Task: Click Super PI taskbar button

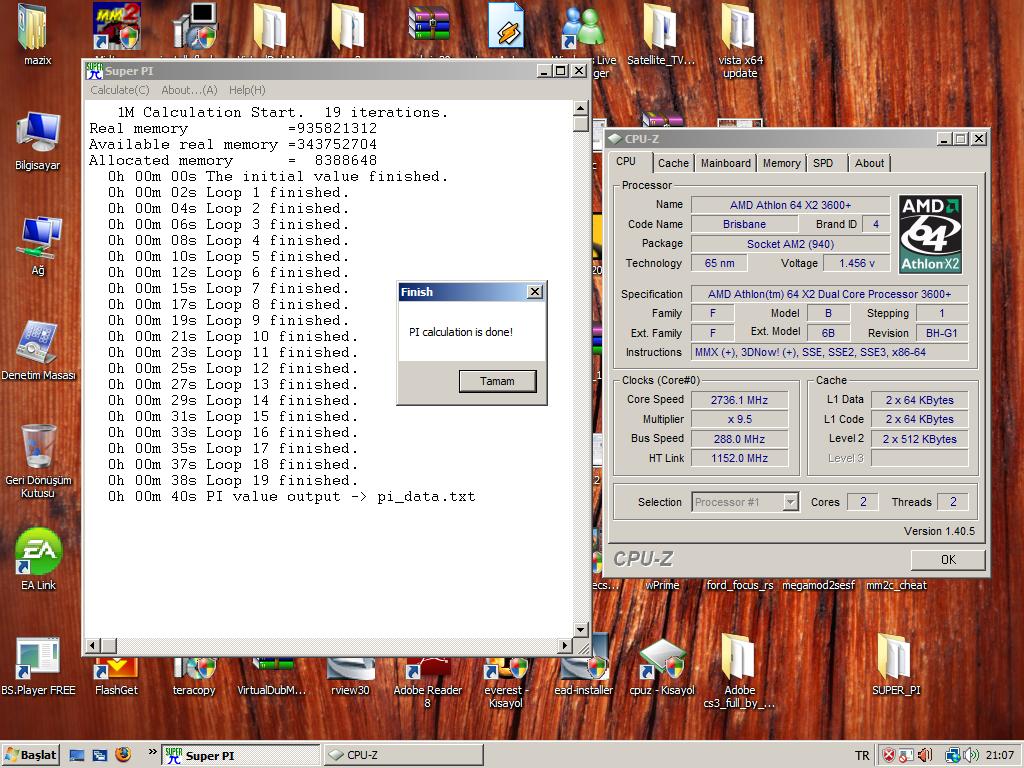Action: click(241, 756)
